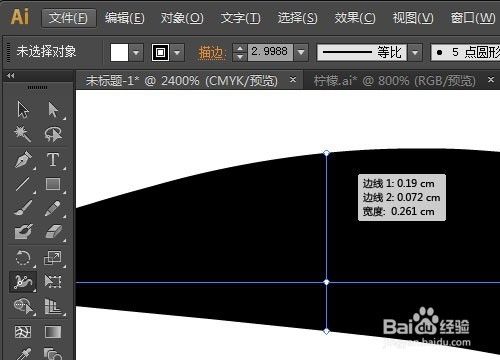
Task: Collapse the tools panel with double arrows
Action: tap(11, 76)
